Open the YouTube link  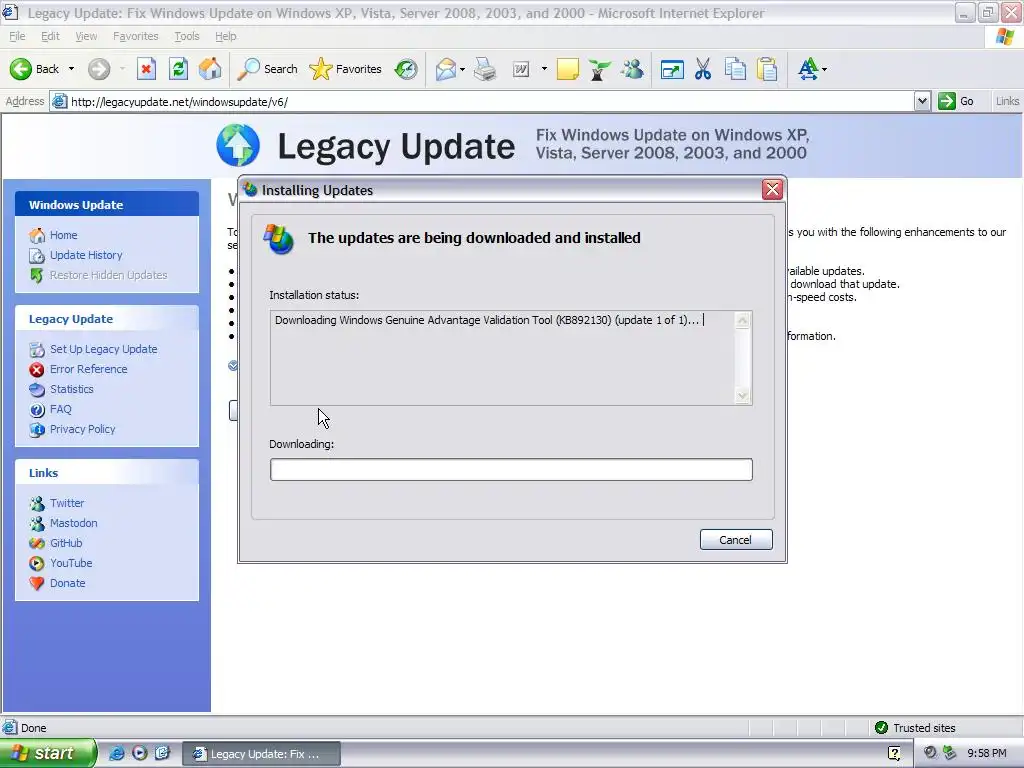tap(71, 563)
